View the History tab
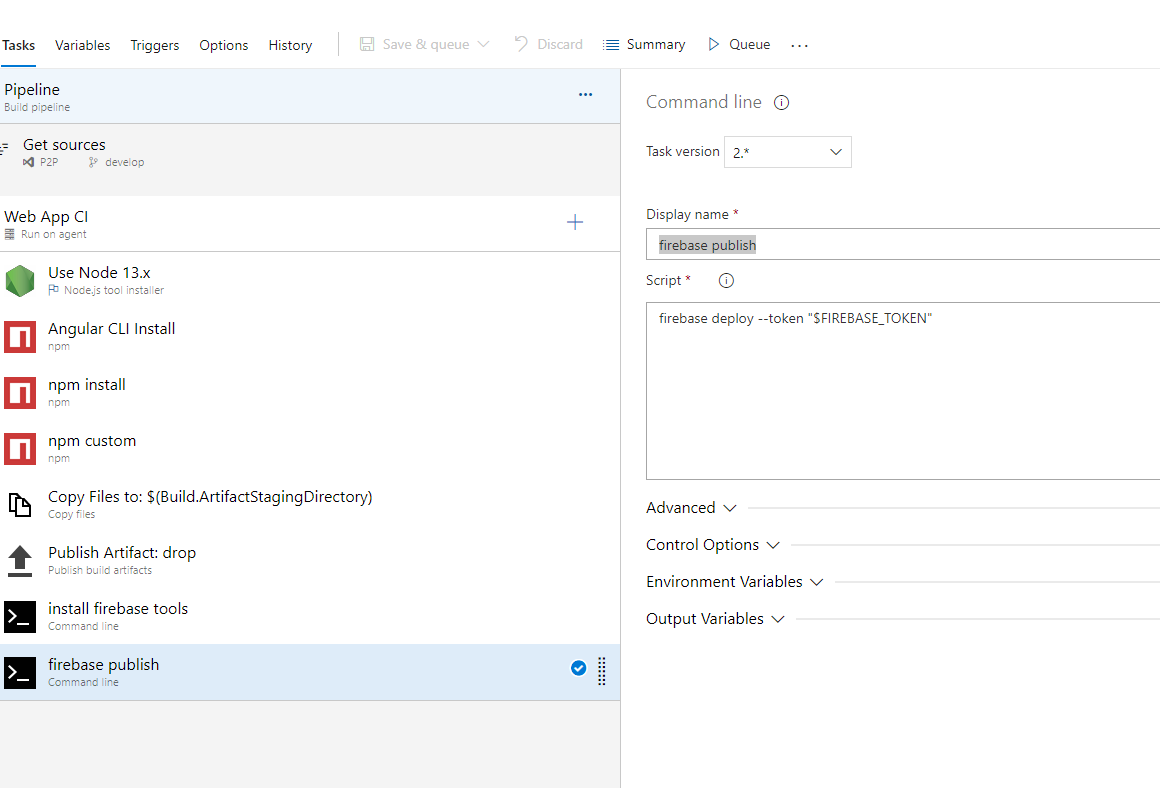The height and width of the screenshot is (788, 1160). coord(290,45)
